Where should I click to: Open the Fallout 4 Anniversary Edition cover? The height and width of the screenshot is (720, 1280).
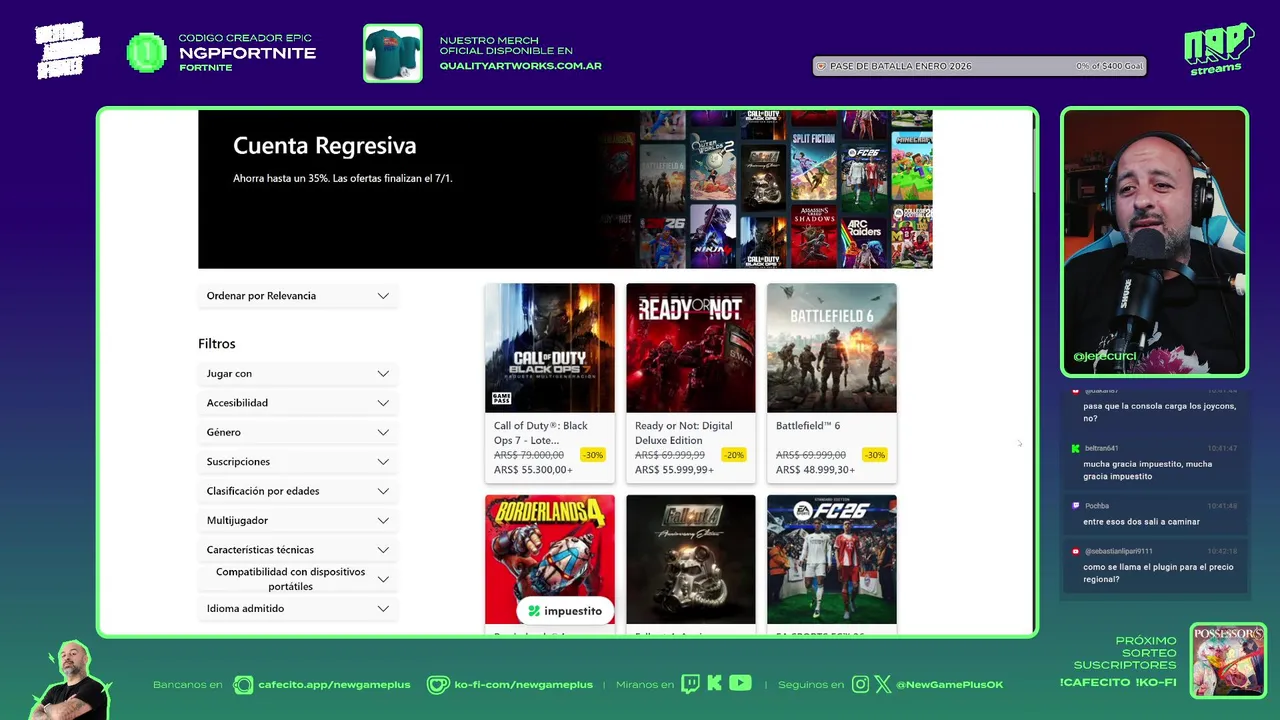tap(691, 559)
